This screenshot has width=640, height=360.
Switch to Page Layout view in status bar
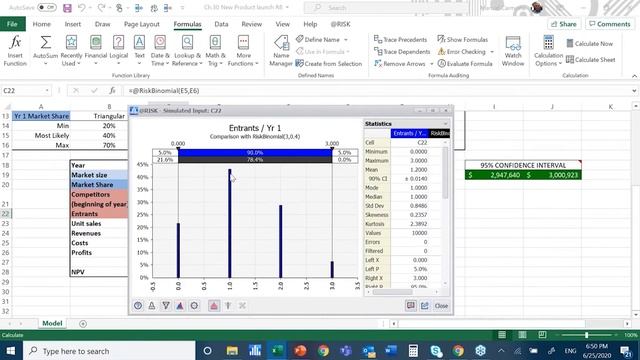click(x=522, y=335)
